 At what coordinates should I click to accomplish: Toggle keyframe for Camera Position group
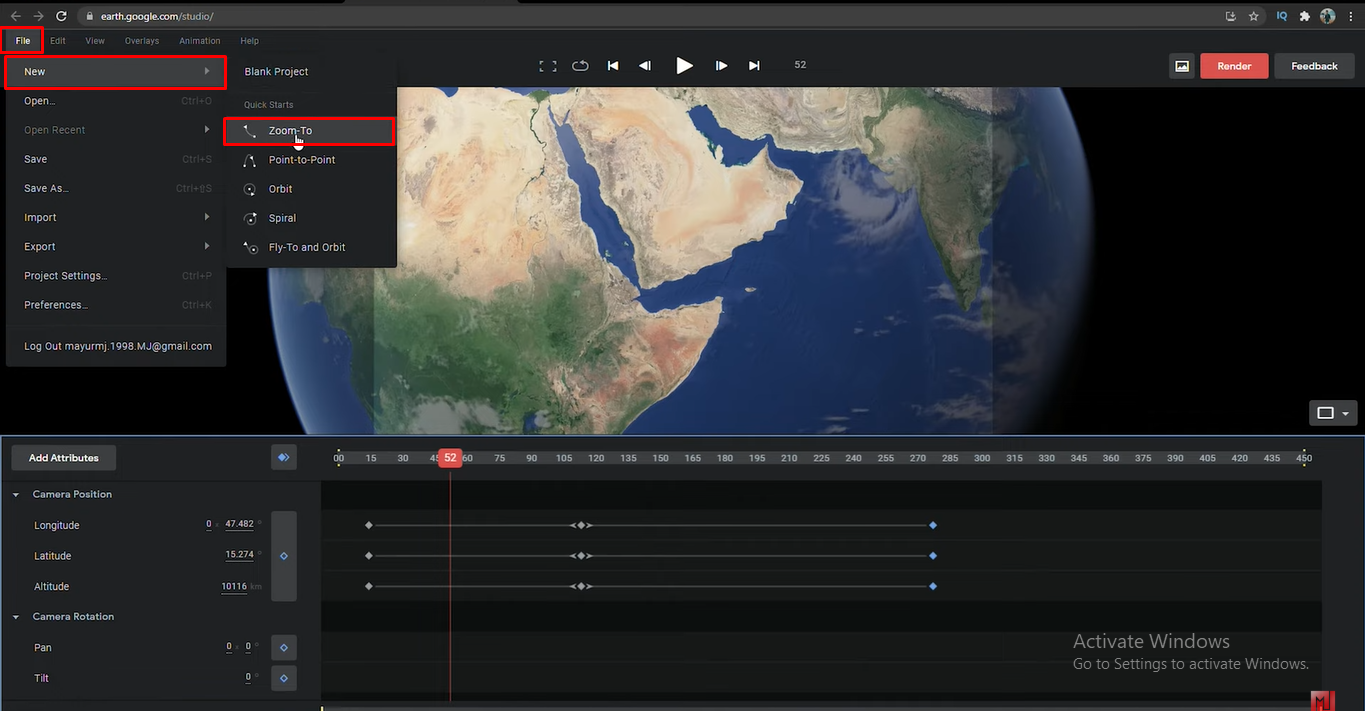point(284,556)
